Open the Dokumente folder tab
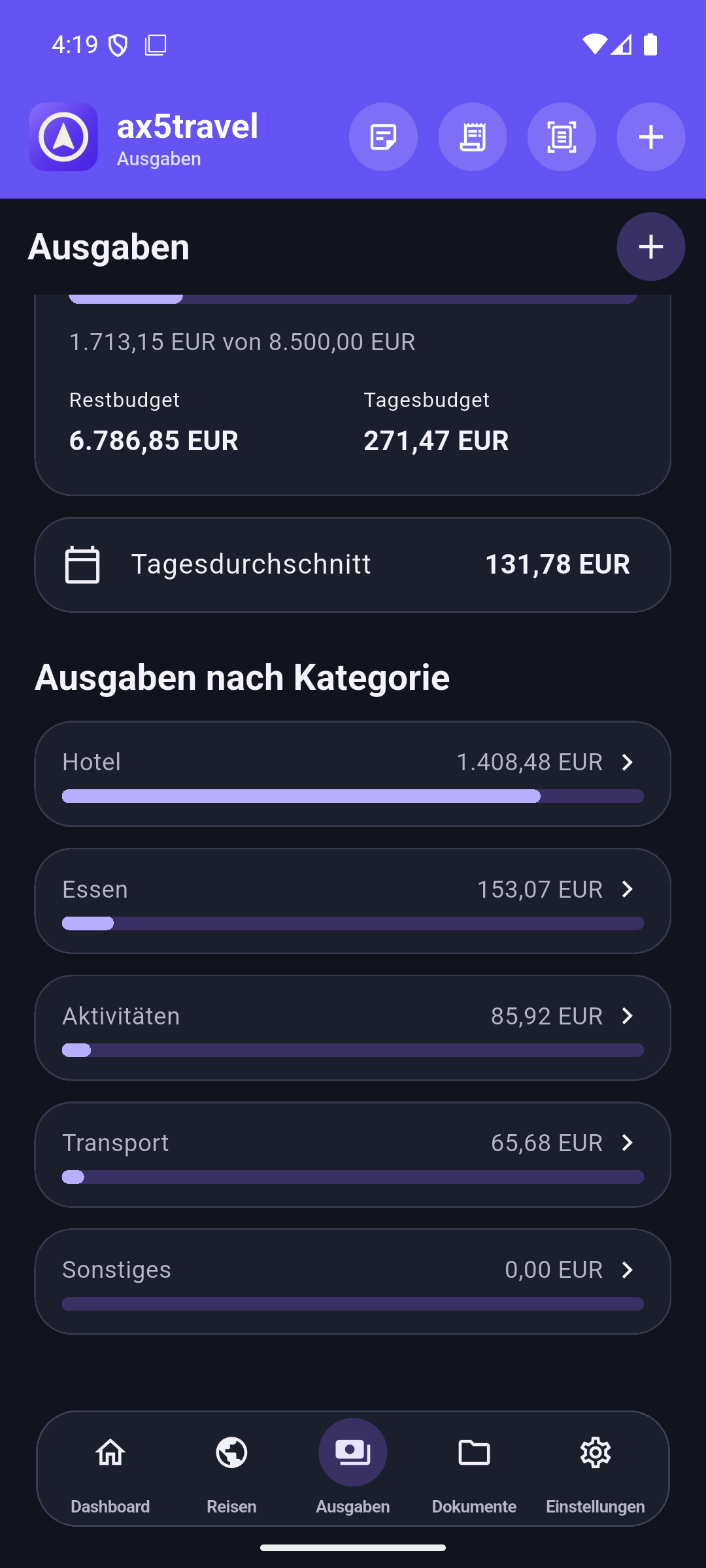The image size is (706, 1568). pyautogui.click(x=474, y=1469)
